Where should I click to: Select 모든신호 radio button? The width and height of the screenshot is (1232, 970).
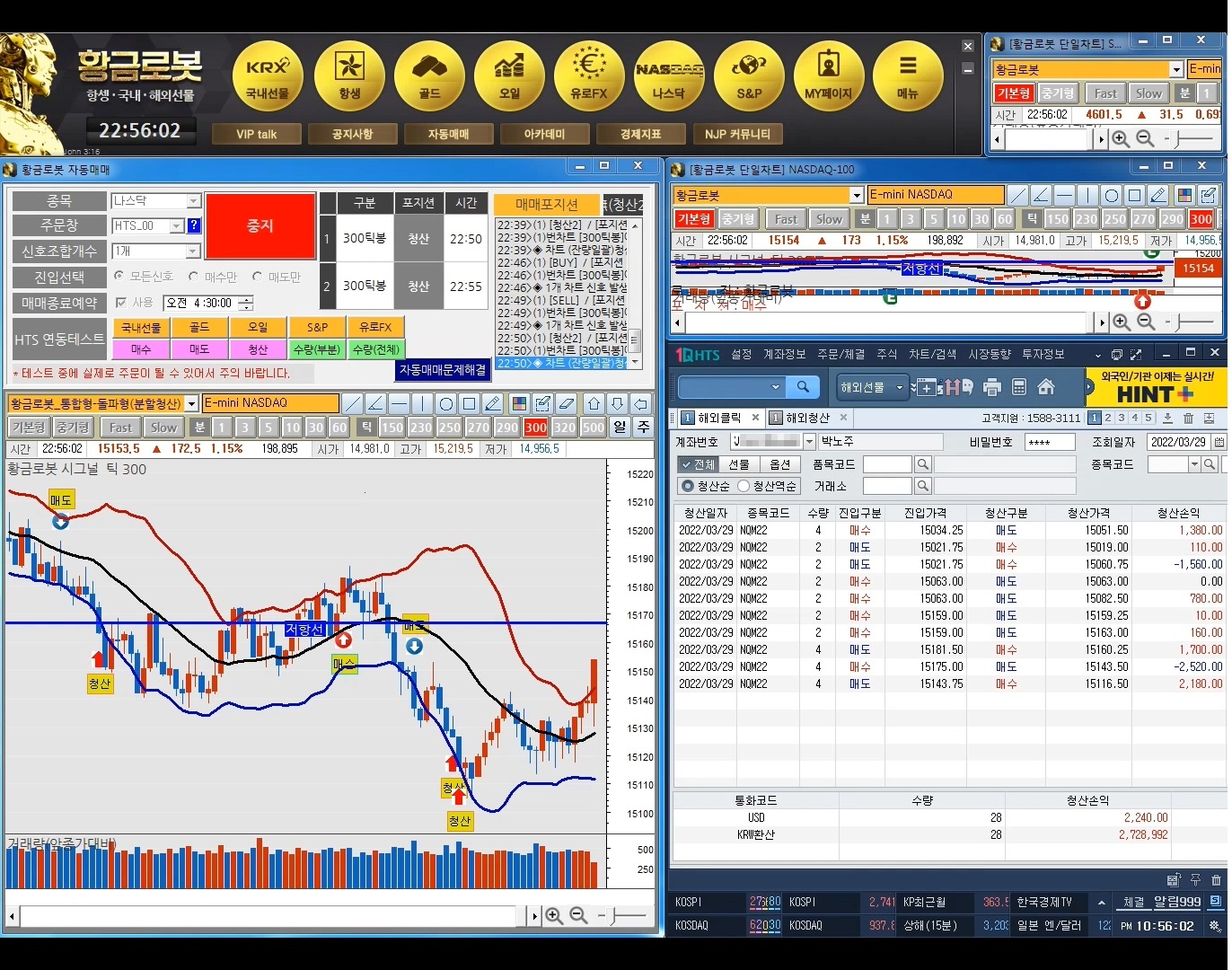(x=119, y=277)
